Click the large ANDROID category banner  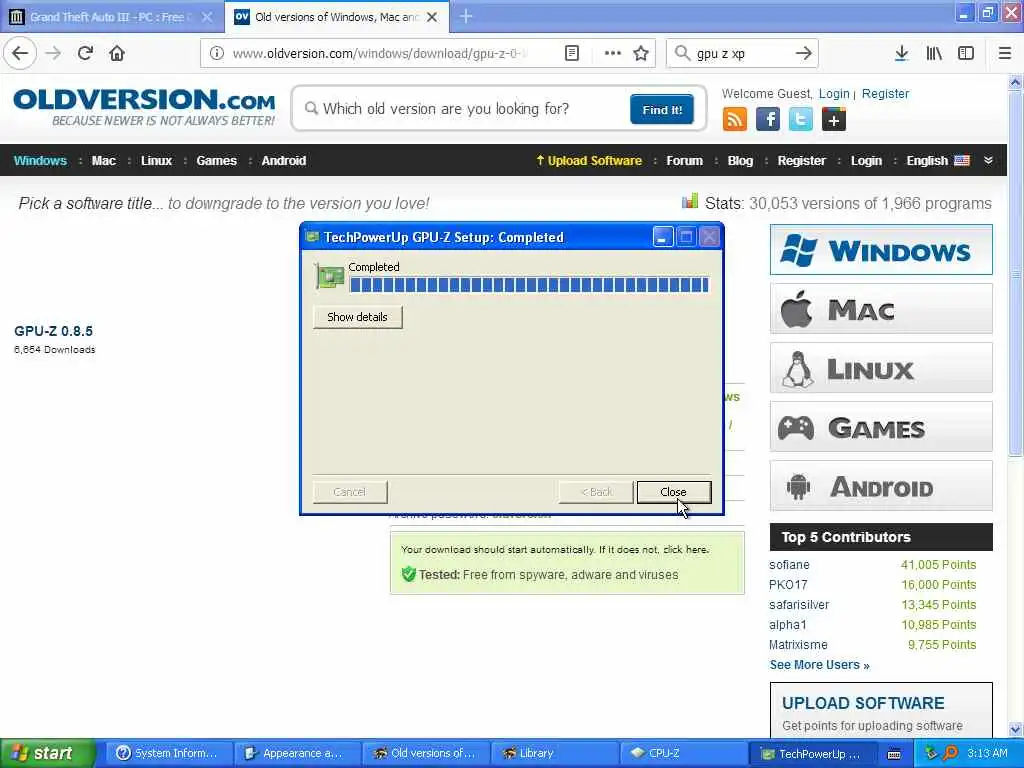point(881,486)
